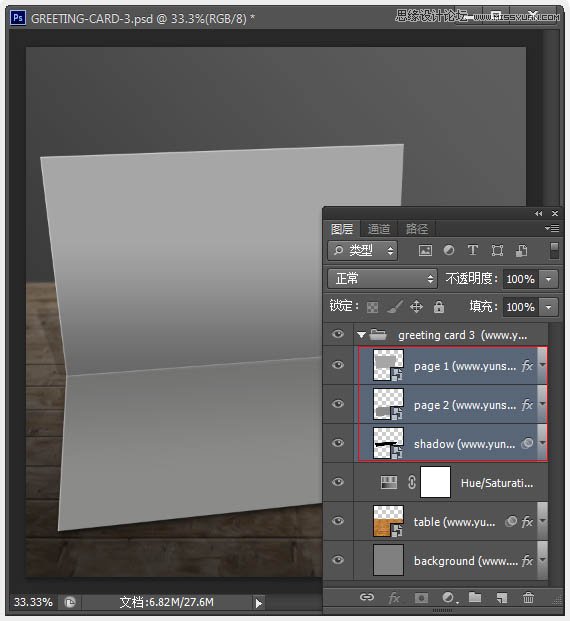Click the Hue/Saturation adjustment icon
The width and height of the screenshot is (570, 621).
coord(389,482)
